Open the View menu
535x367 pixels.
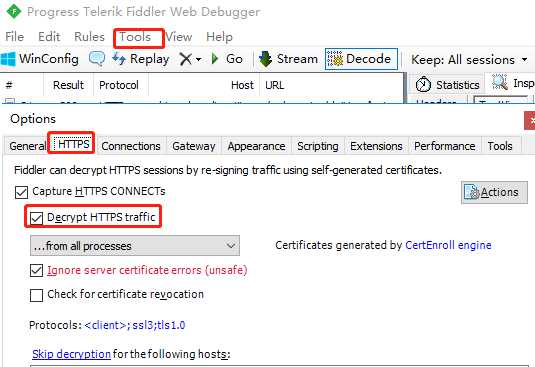pos(179,36)
